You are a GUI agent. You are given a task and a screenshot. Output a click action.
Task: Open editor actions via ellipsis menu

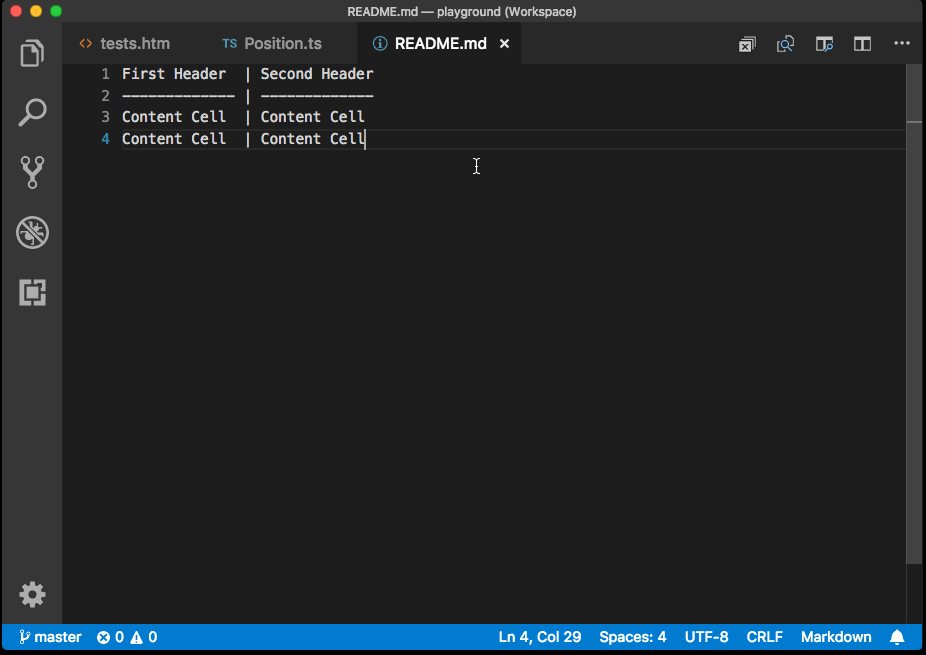[x=901, y=44]
